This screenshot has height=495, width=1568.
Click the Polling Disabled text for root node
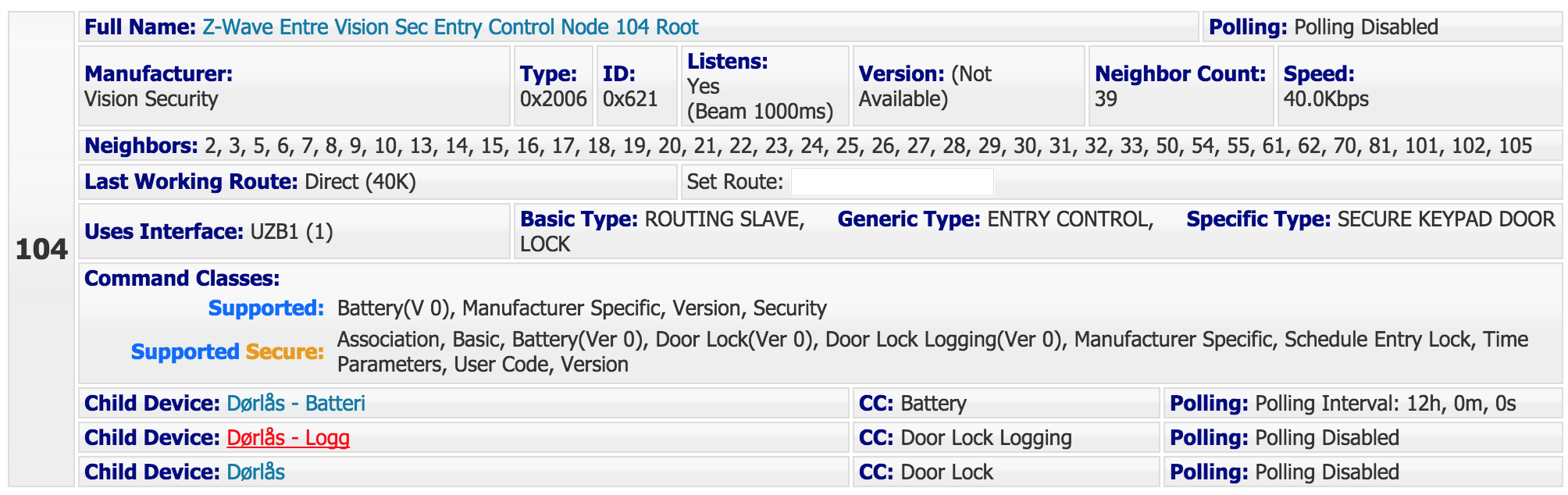tap(1366, 27)
